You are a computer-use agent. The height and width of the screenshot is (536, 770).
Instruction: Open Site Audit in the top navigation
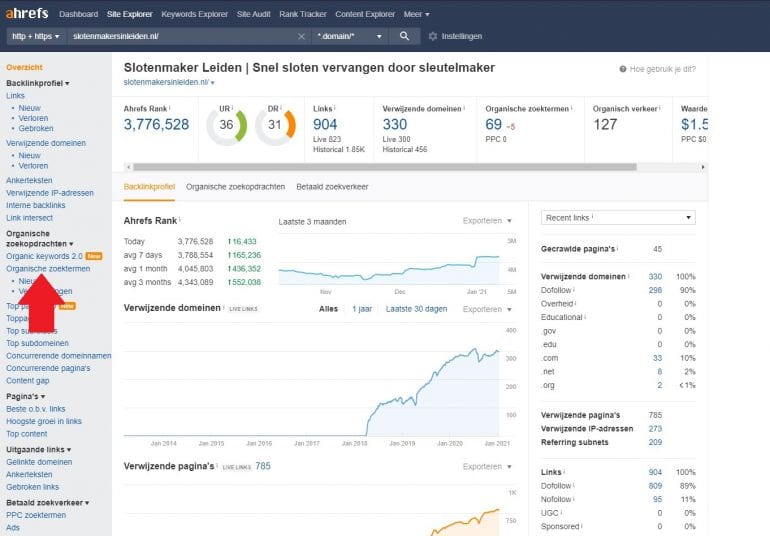[253, 14]
